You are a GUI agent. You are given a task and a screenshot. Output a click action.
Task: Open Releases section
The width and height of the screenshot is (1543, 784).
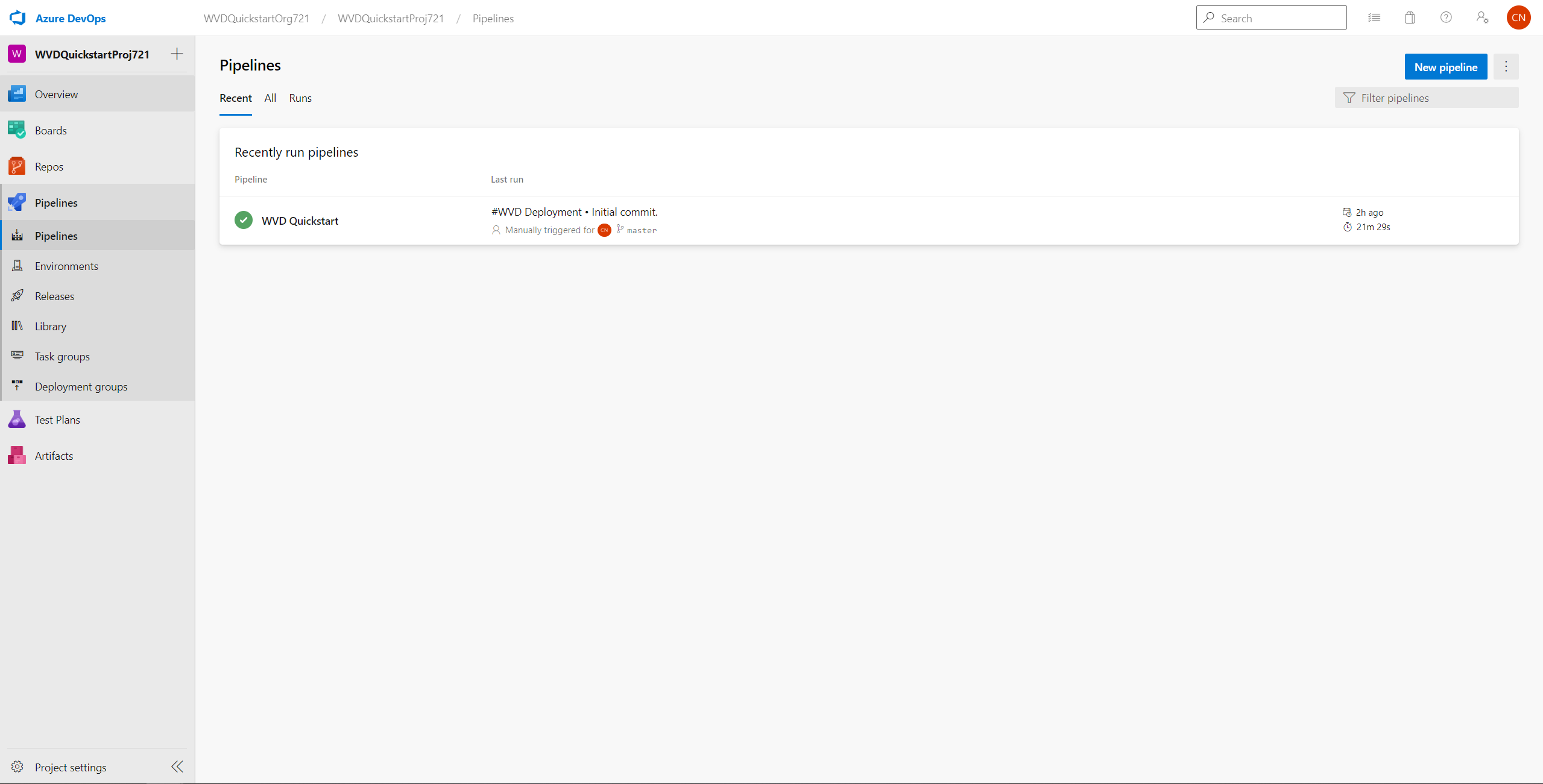[x=55, y=296]
